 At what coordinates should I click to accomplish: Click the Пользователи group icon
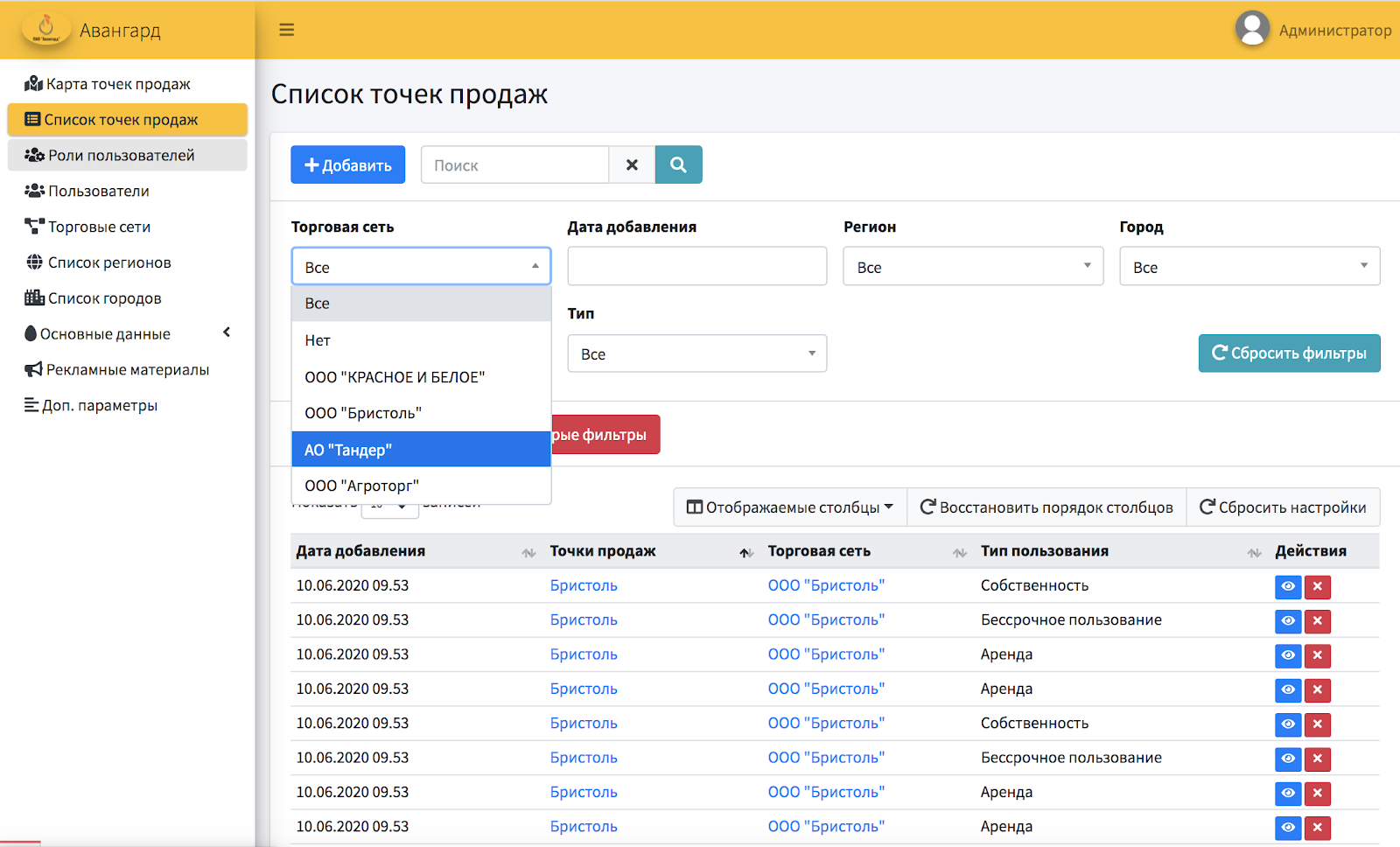tap(34, 191)
